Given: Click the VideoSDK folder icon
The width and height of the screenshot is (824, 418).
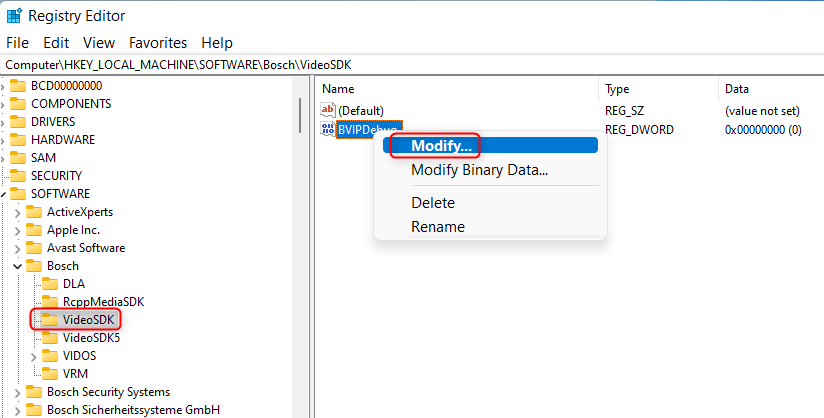Looking at the screenshot, I should click(49, 320).
